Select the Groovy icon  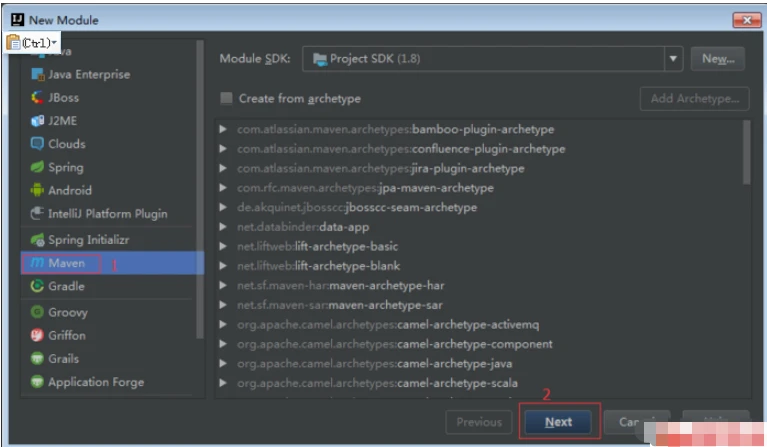tap(38, 312)
